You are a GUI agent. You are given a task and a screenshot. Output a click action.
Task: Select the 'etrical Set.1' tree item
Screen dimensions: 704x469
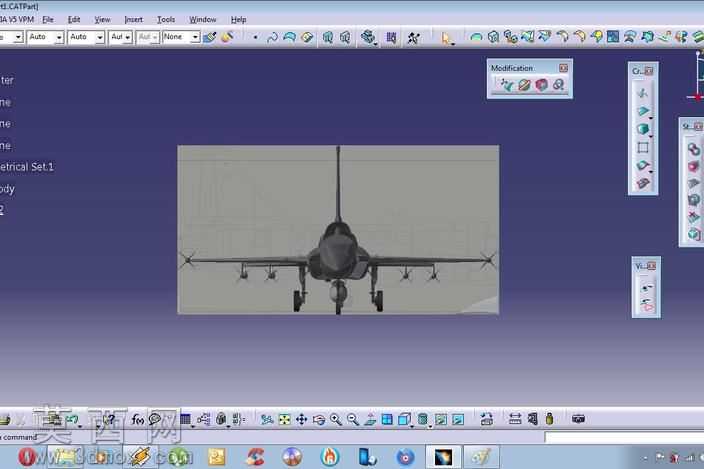point(27,167)
